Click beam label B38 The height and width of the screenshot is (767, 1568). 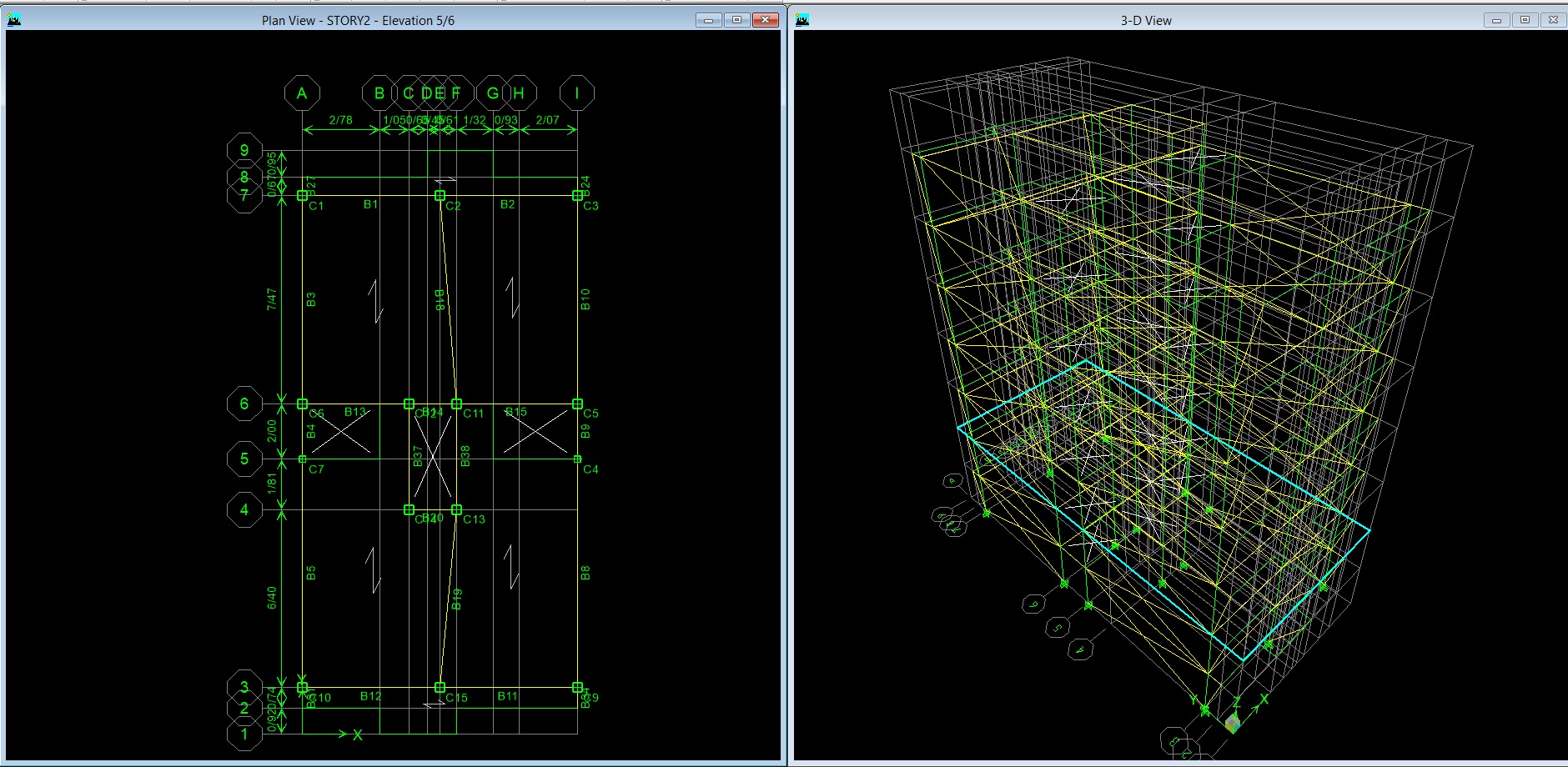click(465, 456)
